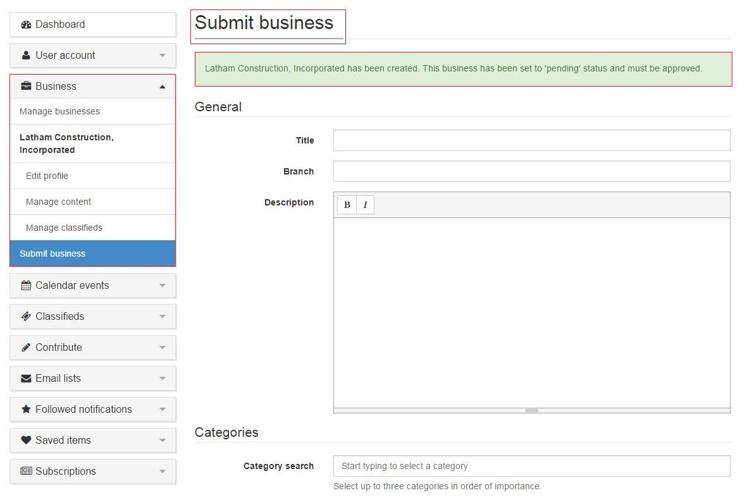
Task: Apply bold formatting in Description editor
Action: (347, 205)
